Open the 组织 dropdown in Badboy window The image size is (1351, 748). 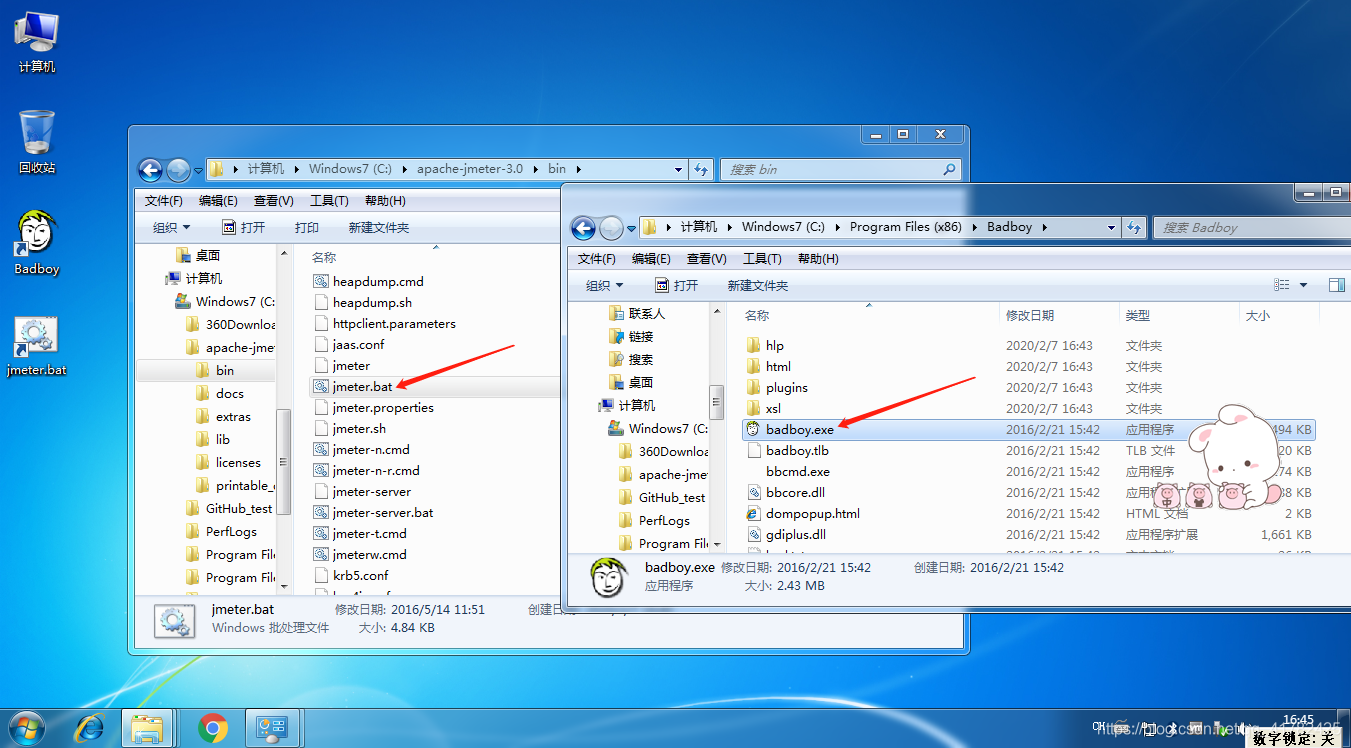pos(604,286)
